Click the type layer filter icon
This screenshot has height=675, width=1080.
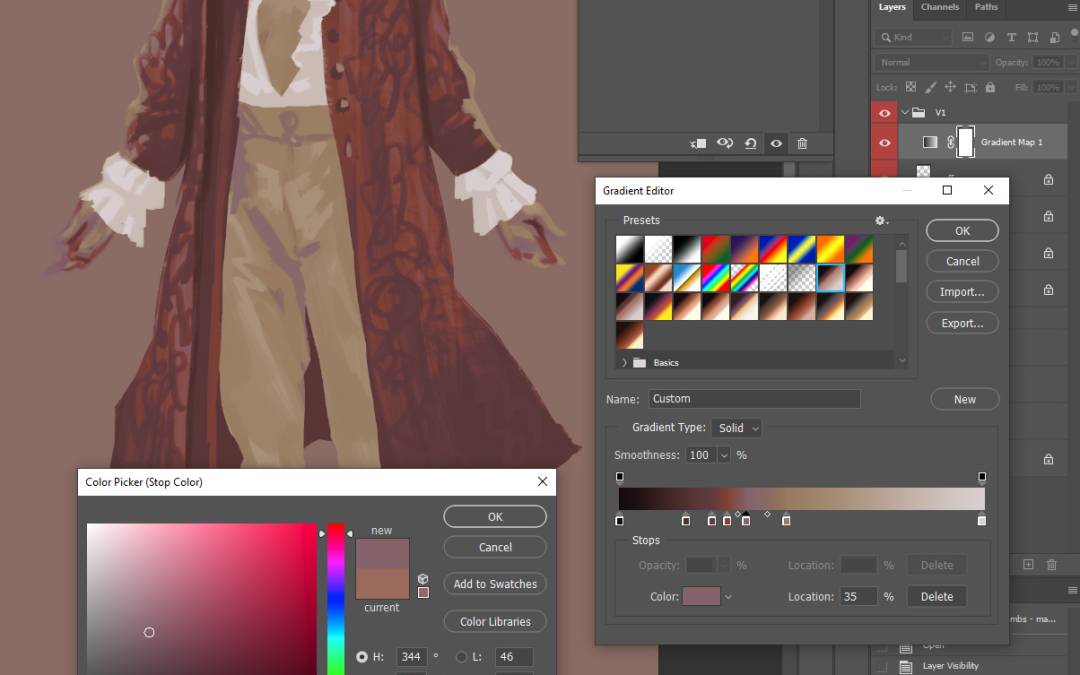[x=1011, y=37]
